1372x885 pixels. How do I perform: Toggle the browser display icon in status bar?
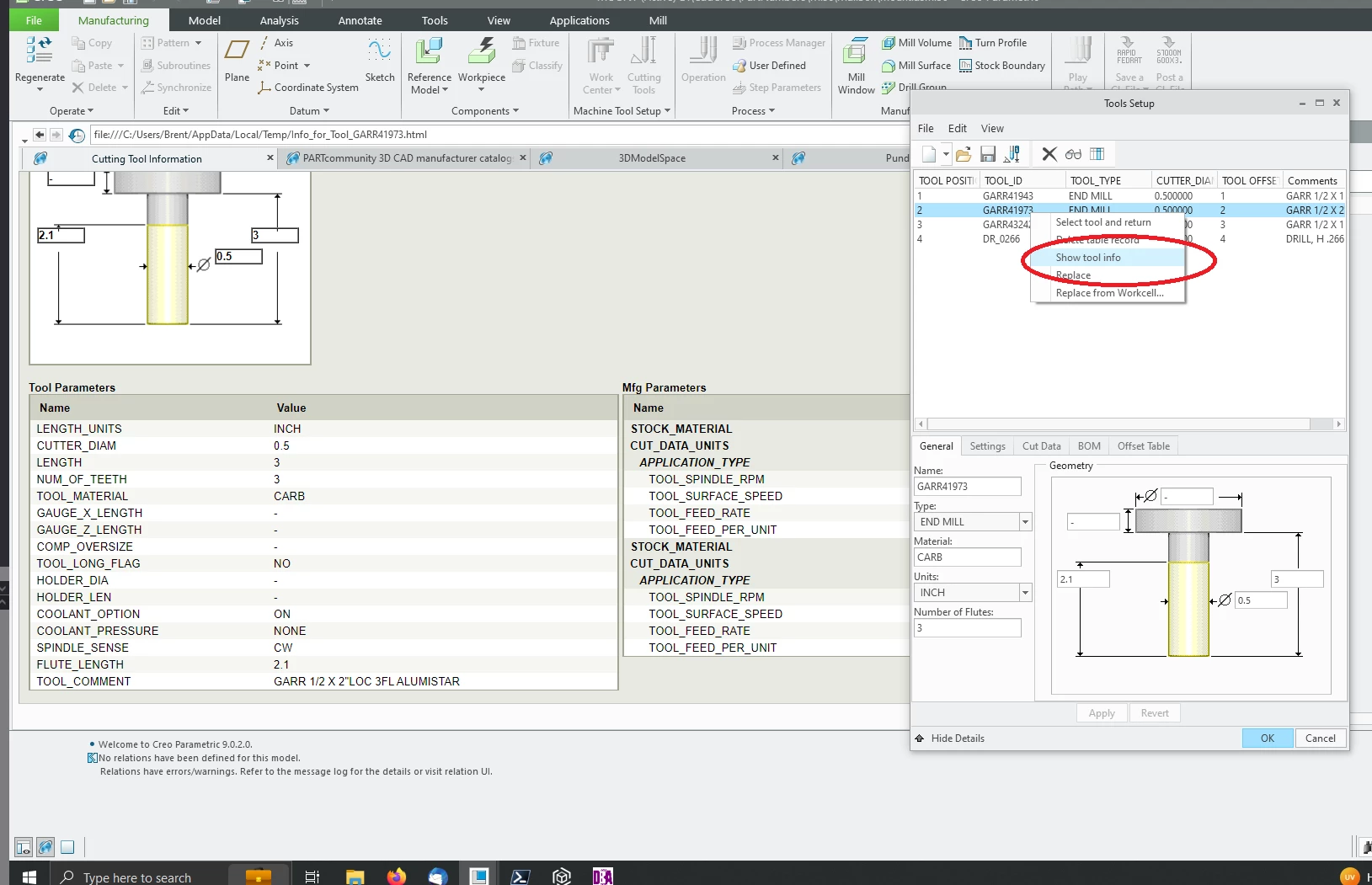click(45, 847)
